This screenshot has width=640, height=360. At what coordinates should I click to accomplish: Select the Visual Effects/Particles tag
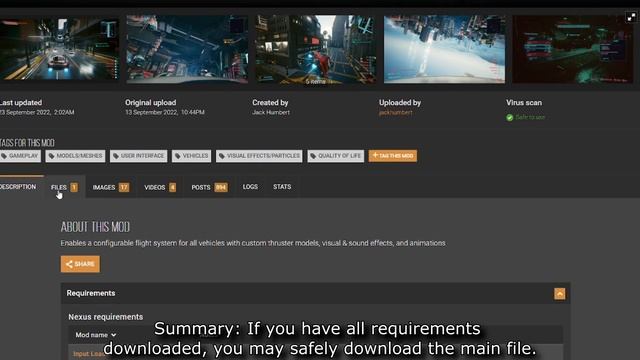[x=259, y=156]
